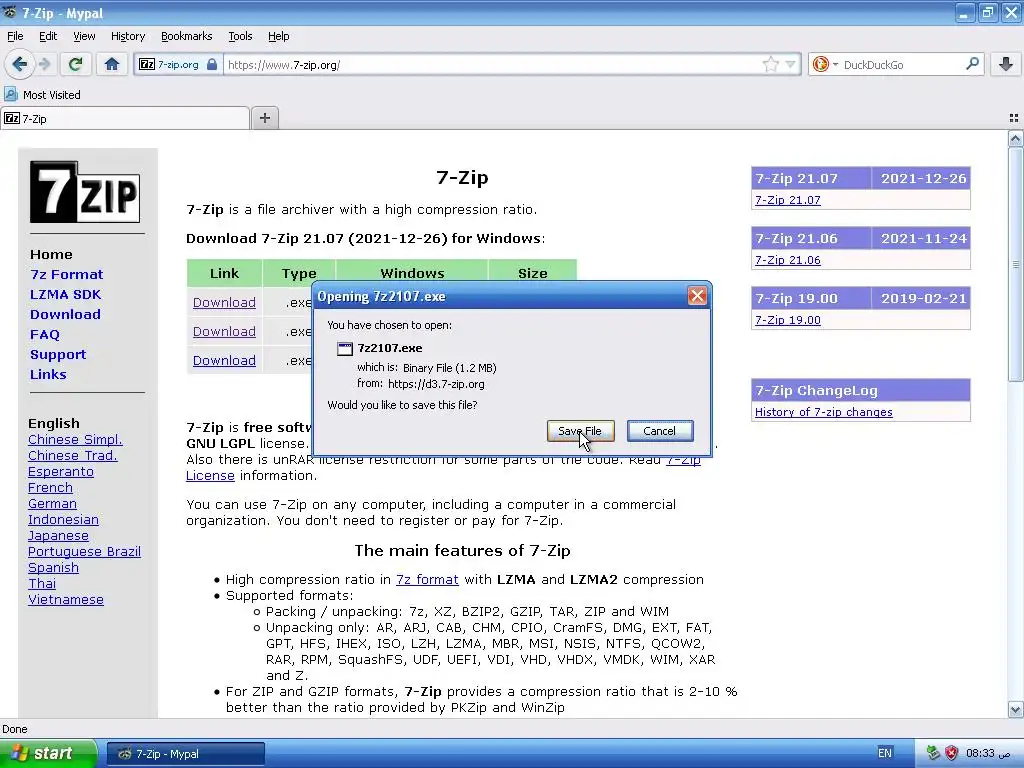
Task: Open the browser home page icon
Action: pyautogui.click(x=112, y=64)
